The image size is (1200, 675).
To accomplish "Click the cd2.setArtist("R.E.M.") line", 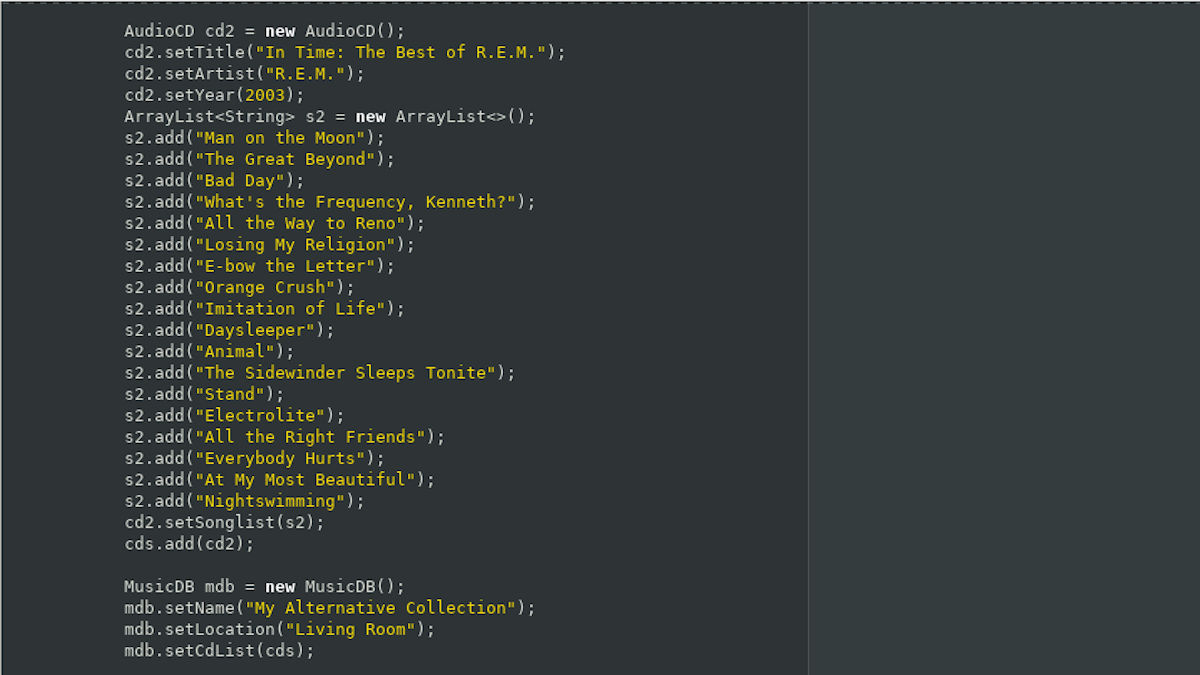I will coord(244,74).
